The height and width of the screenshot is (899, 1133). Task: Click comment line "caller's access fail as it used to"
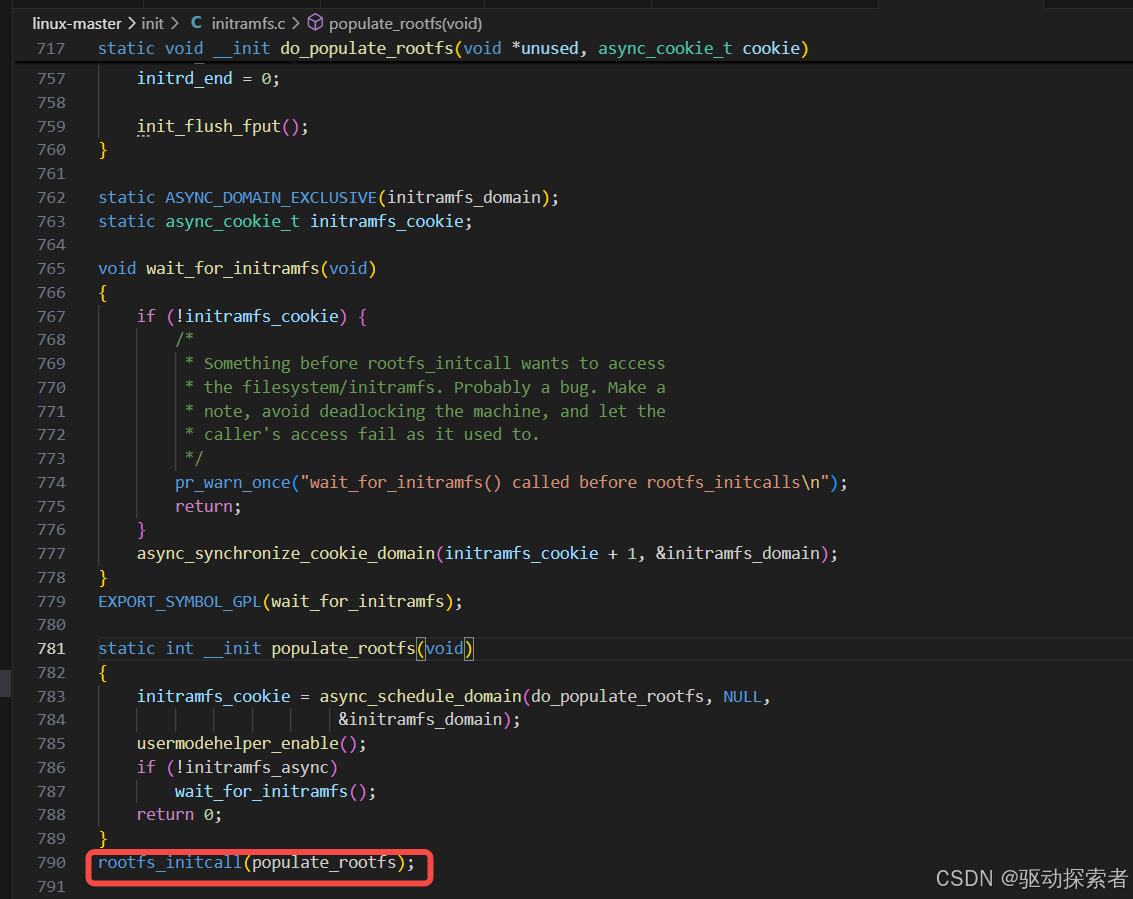367,434
